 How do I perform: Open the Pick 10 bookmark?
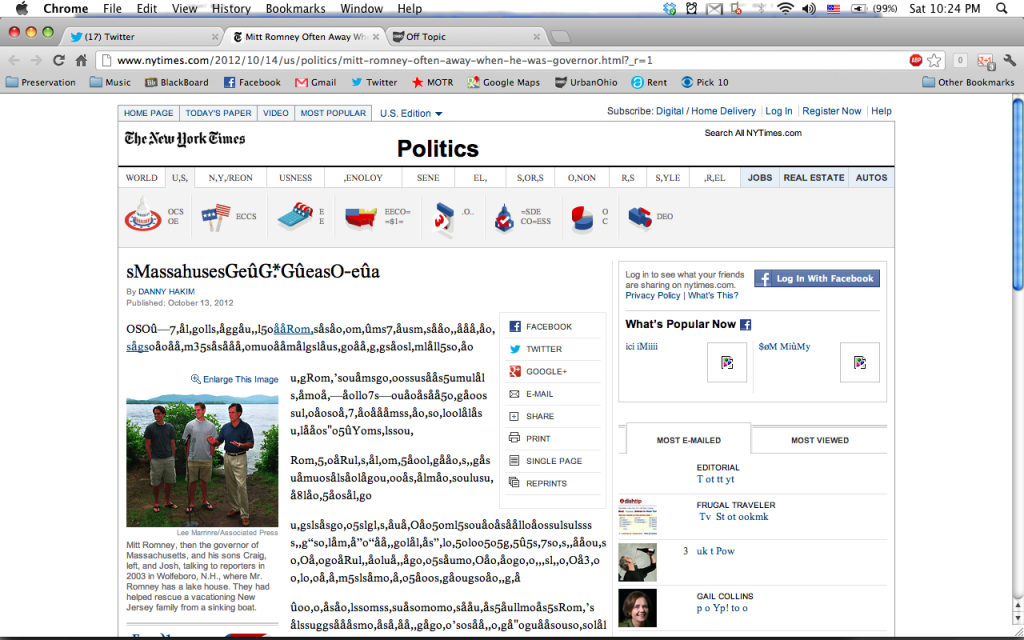click(x=705, y=82)
